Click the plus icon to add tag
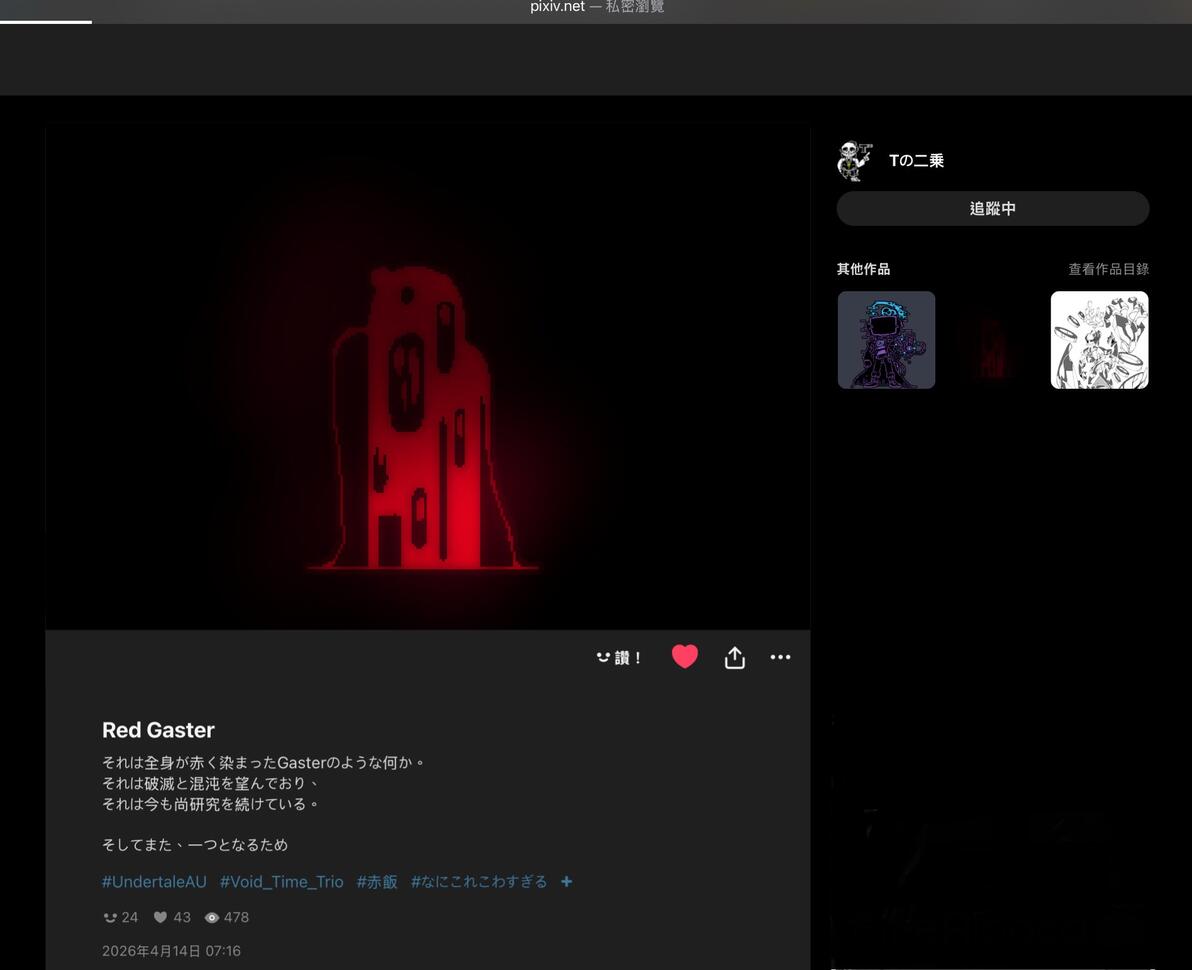This screenshot has width=1192, height=970. tap(566, 882)
